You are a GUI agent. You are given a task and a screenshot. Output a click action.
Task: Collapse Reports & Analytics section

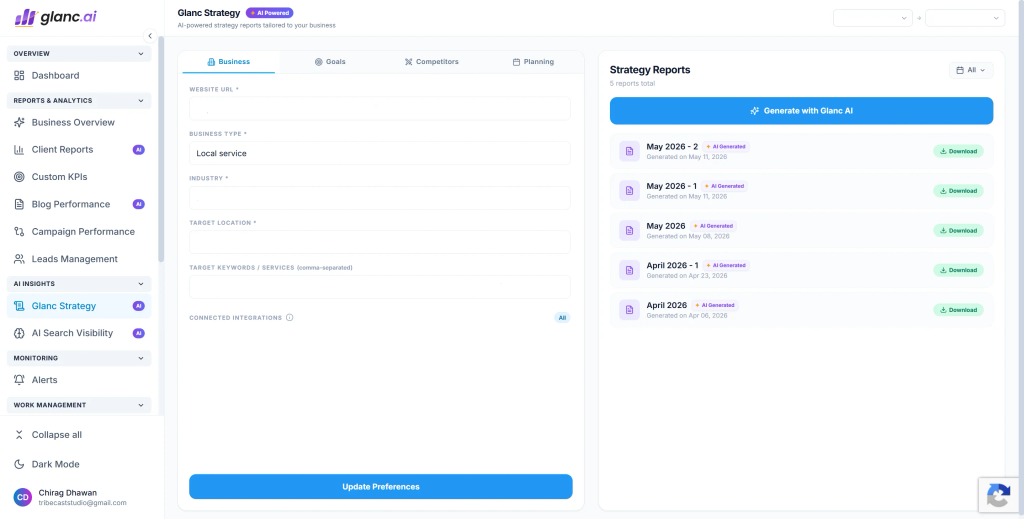79,101
